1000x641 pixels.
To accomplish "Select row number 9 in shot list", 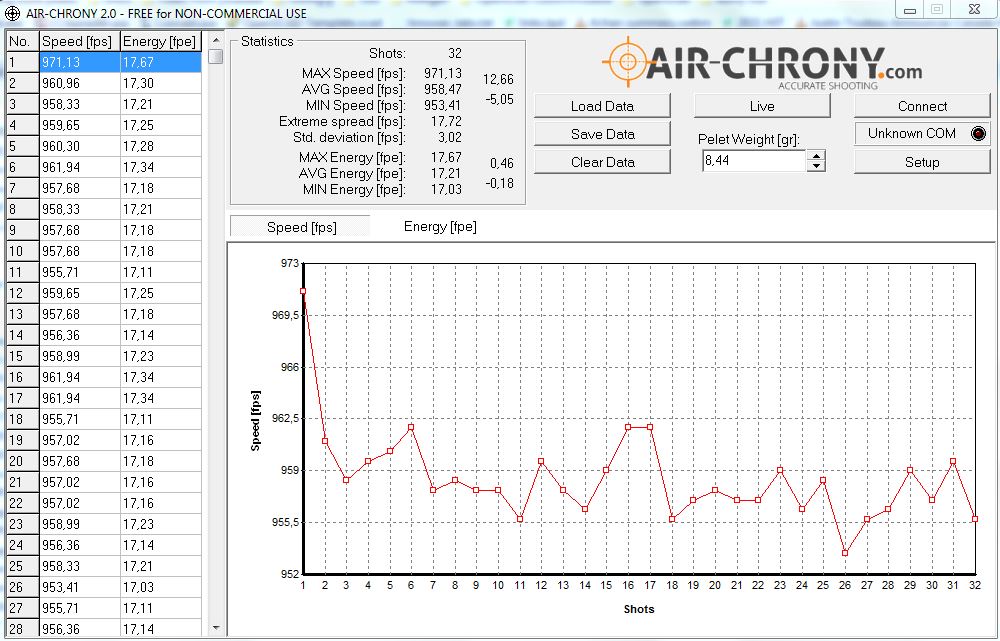I will click(x=23, y=230).
